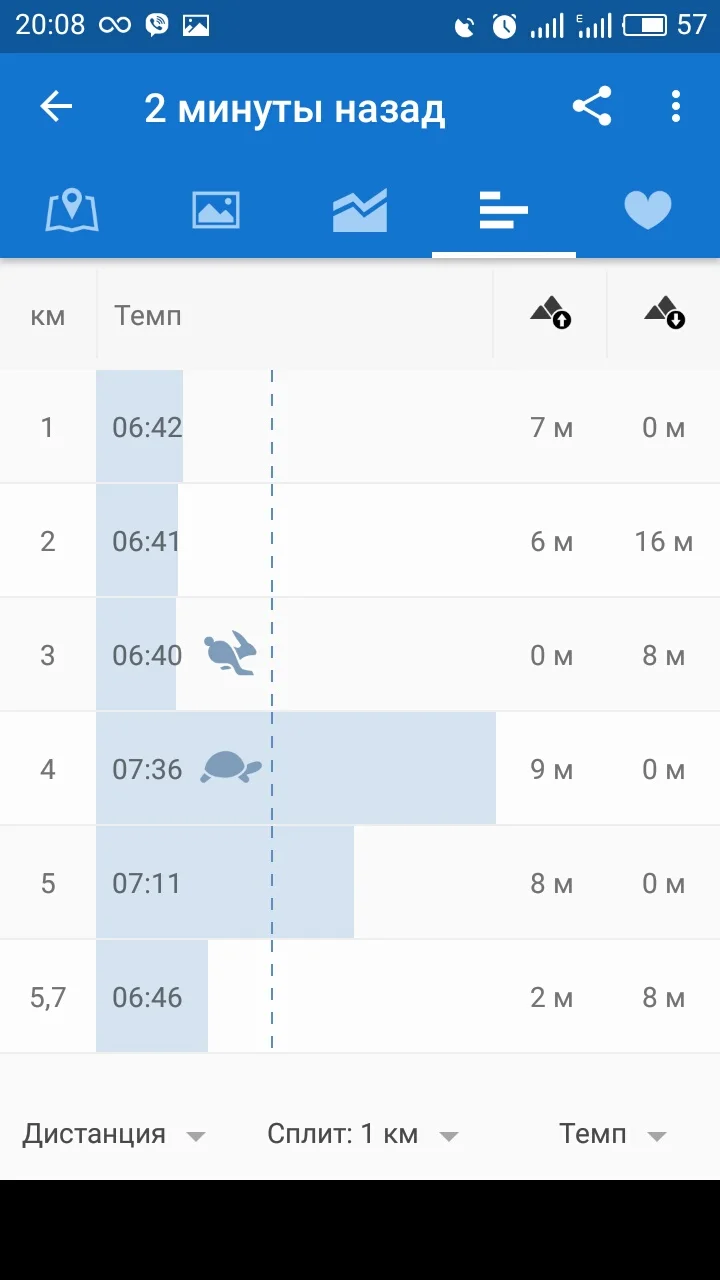Tap the 07:11 pace bar
The height and width of the screenshot is (1280, 720).
tap(225, 883)
